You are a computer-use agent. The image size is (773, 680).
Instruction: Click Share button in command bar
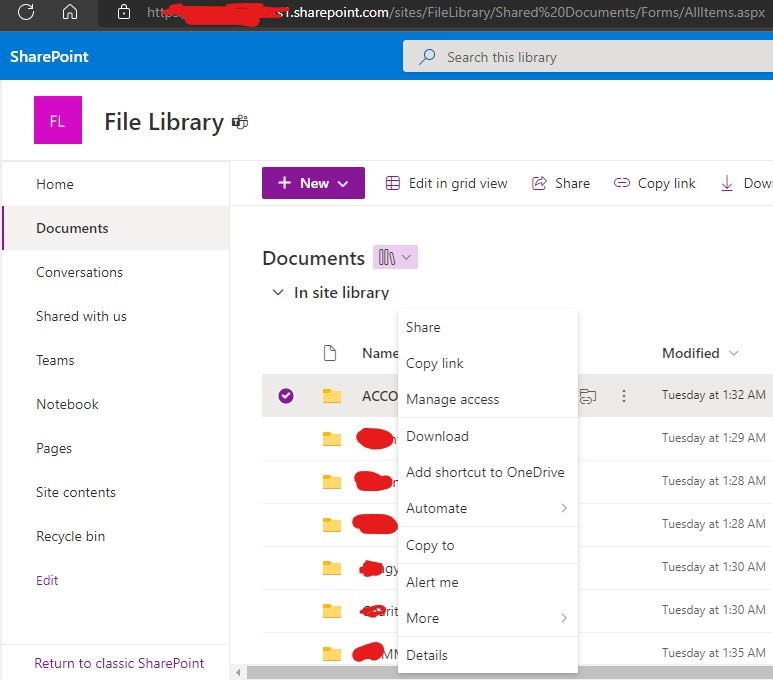[x=561, y=183]
